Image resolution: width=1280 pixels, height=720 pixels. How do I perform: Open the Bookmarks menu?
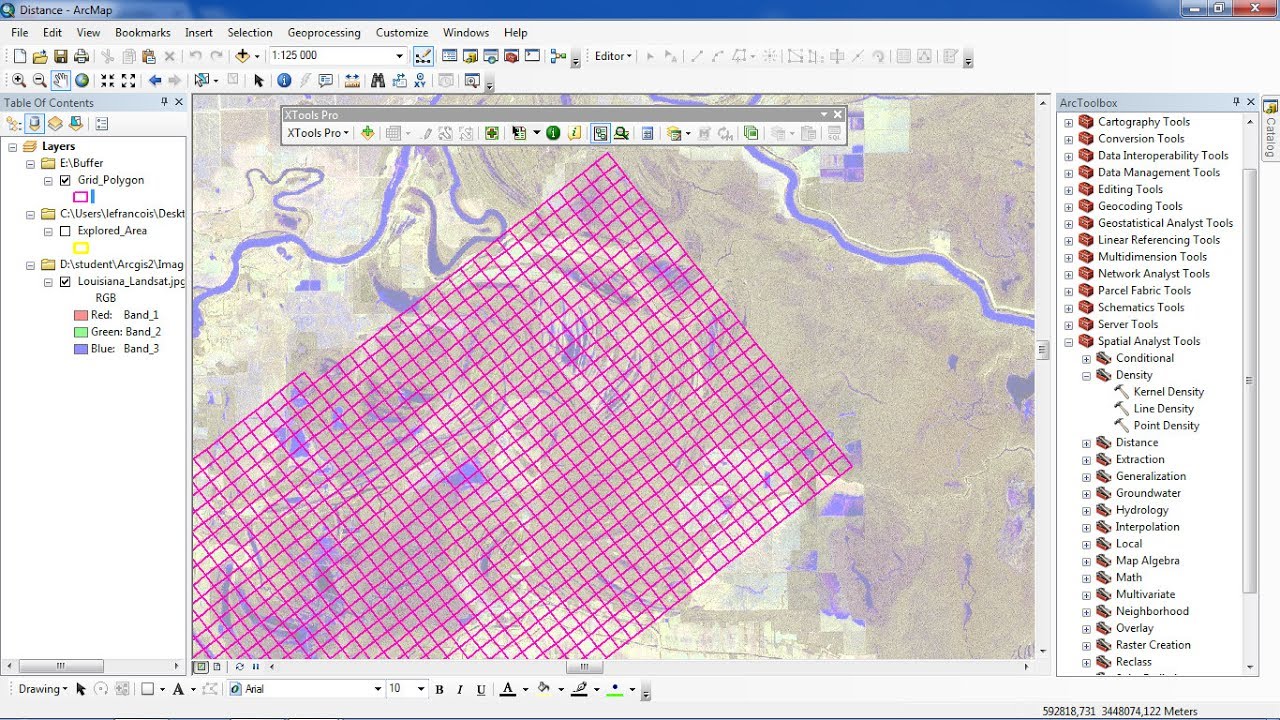143,33
